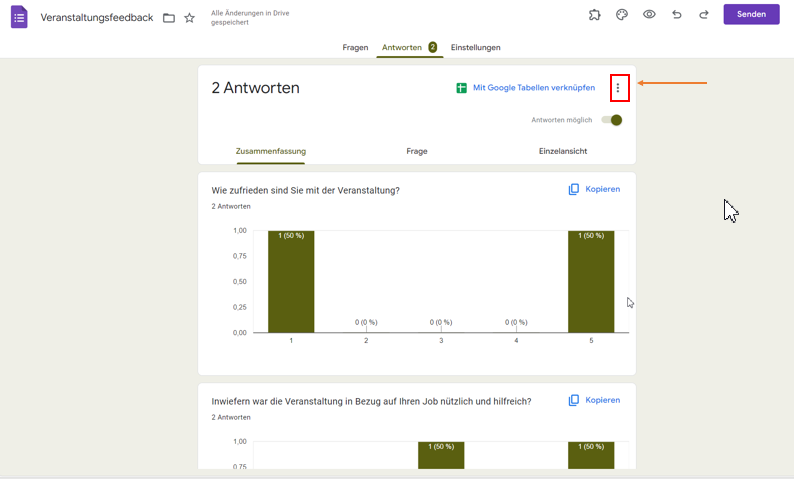Click the form title Veranstaltungsfeedback

click(97, 18)
